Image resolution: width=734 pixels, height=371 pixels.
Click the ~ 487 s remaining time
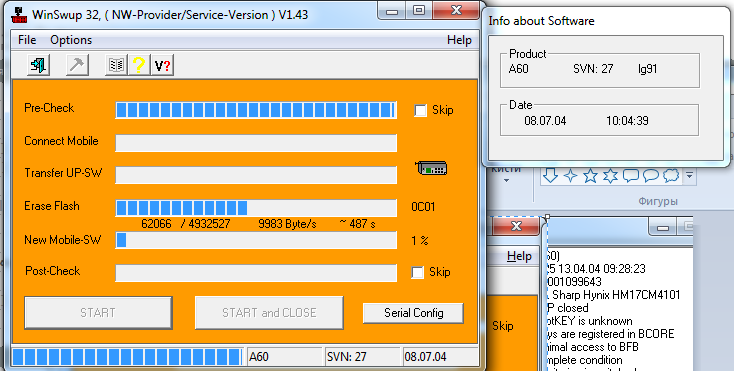tap(358, 224)
